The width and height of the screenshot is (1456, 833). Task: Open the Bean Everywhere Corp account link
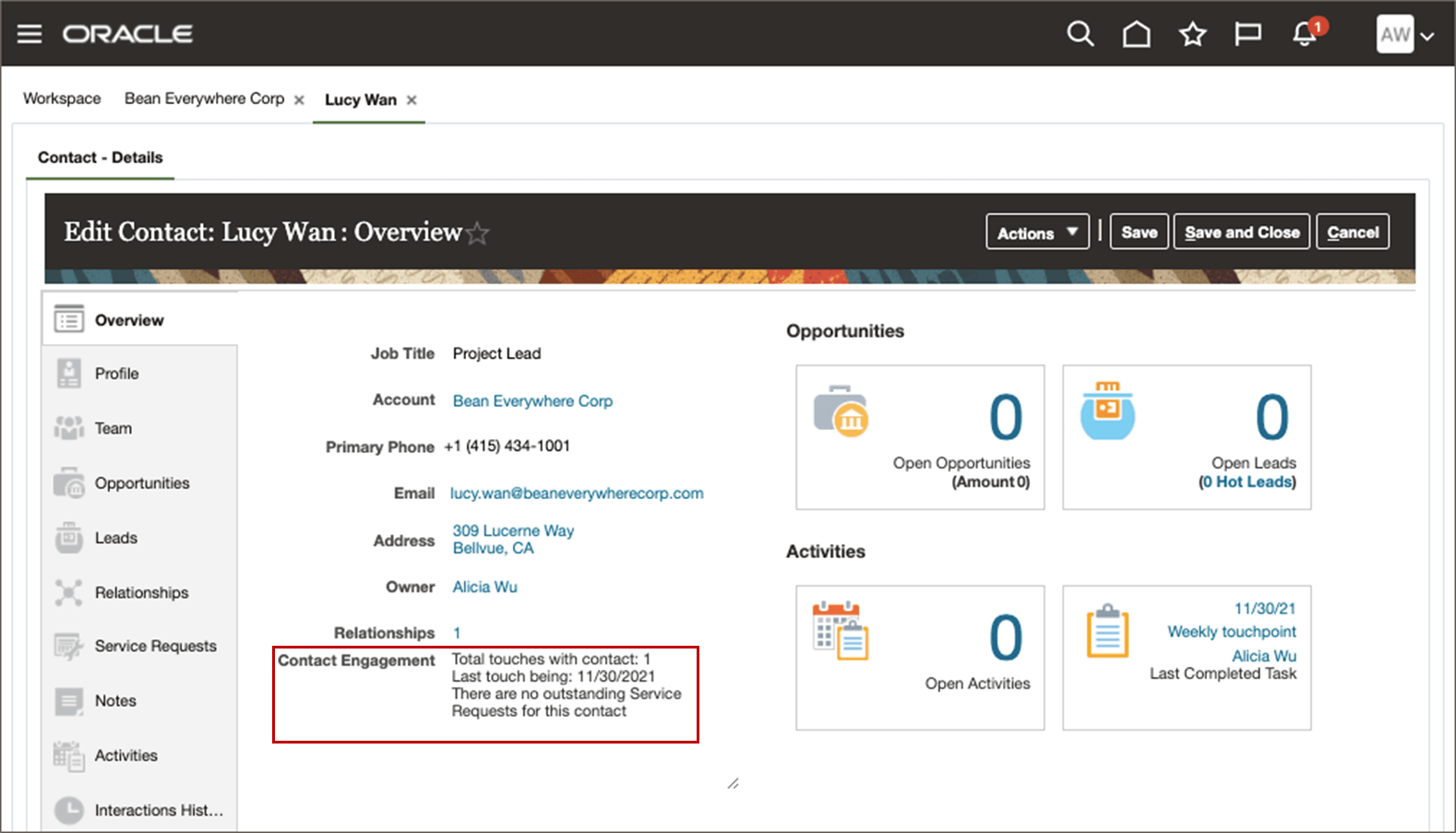pyautogui.click(x=532, y=400)
